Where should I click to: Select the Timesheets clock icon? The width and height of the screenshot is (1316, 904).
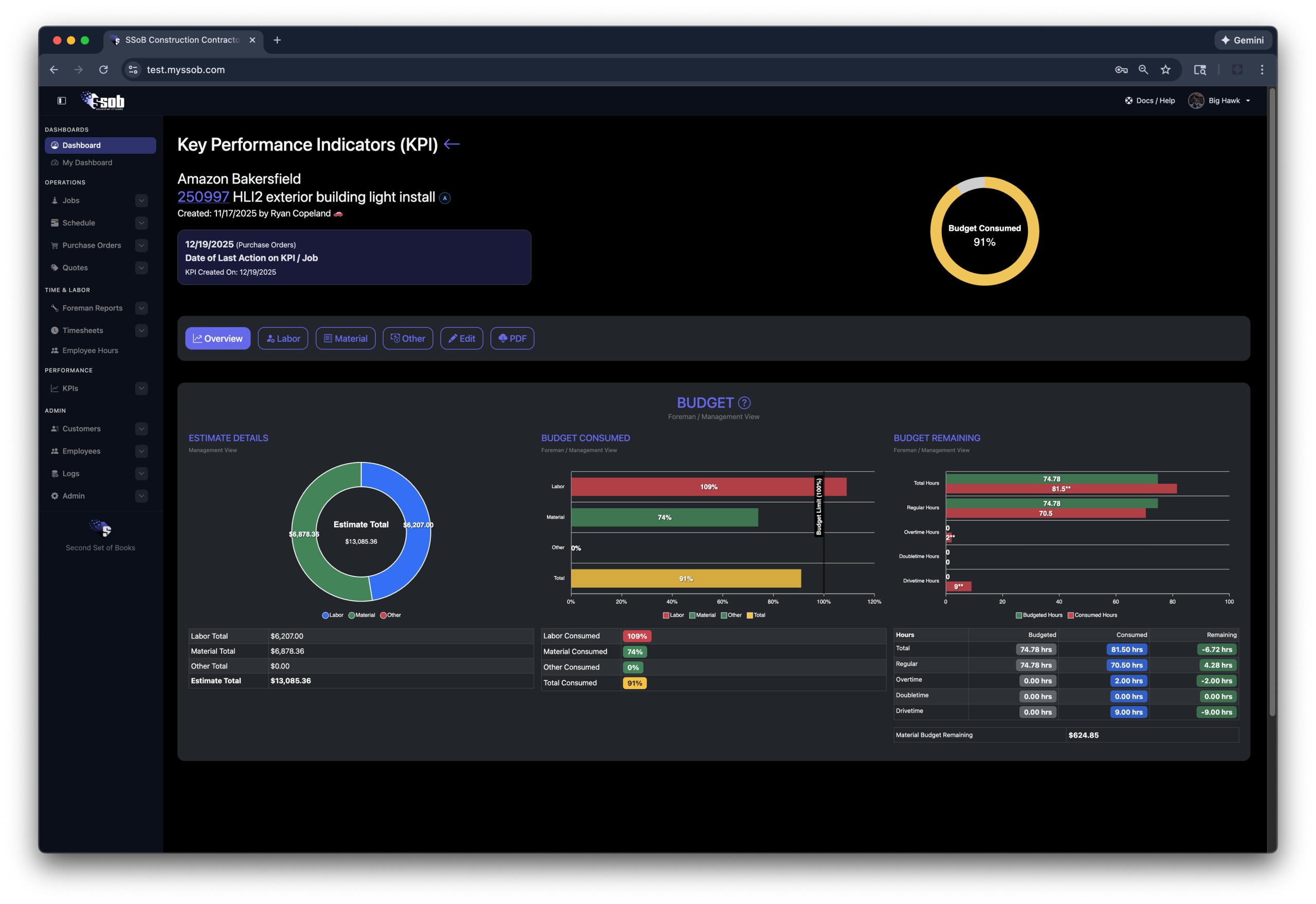click(54, 330)
